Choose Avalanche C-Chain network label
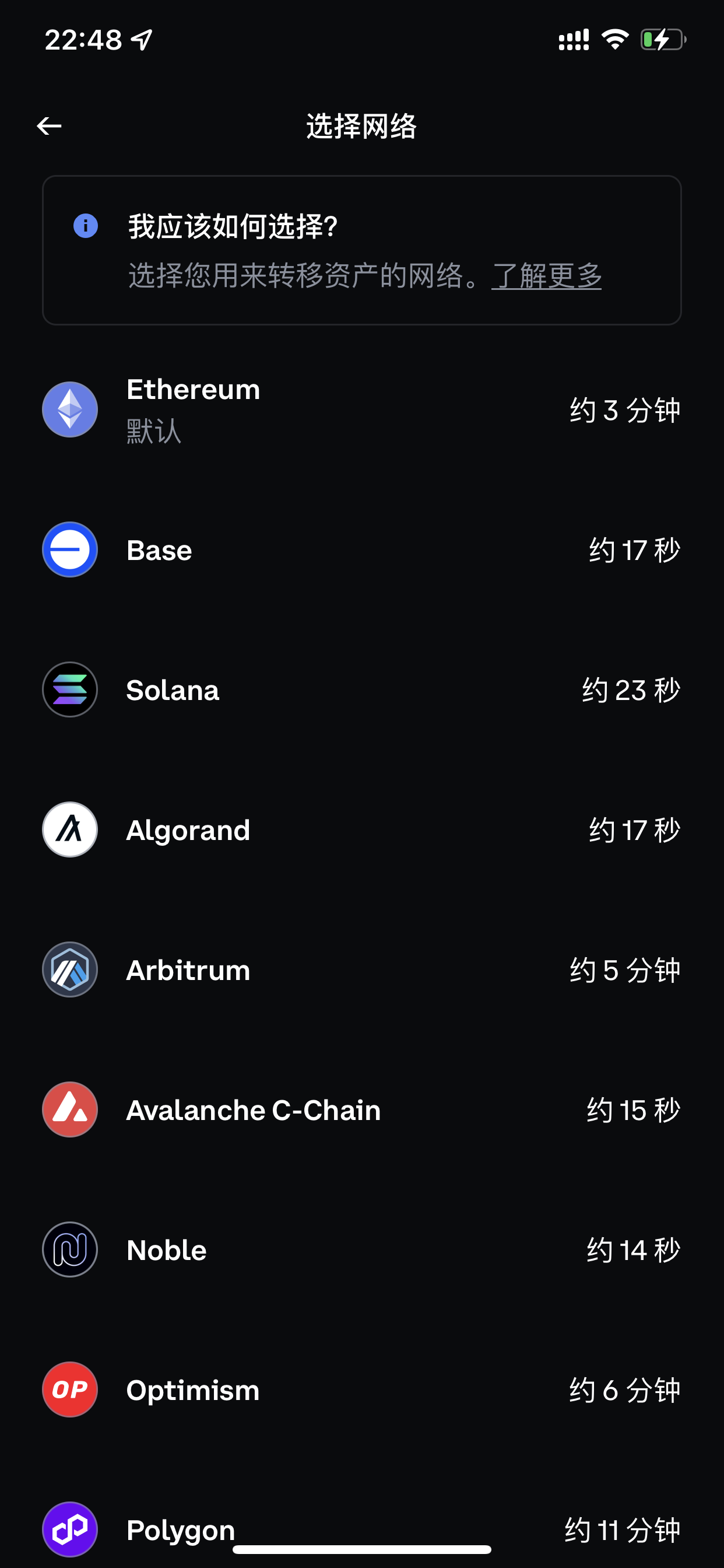Viewport: 724px width, 1568px height. [x=254, y=1110]
